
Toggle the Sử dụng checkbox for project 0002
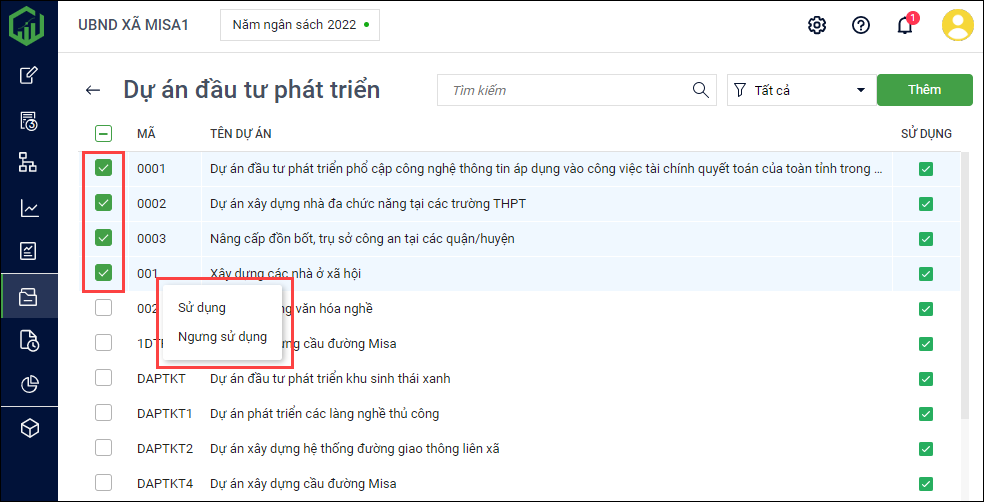tap(925, 204)
